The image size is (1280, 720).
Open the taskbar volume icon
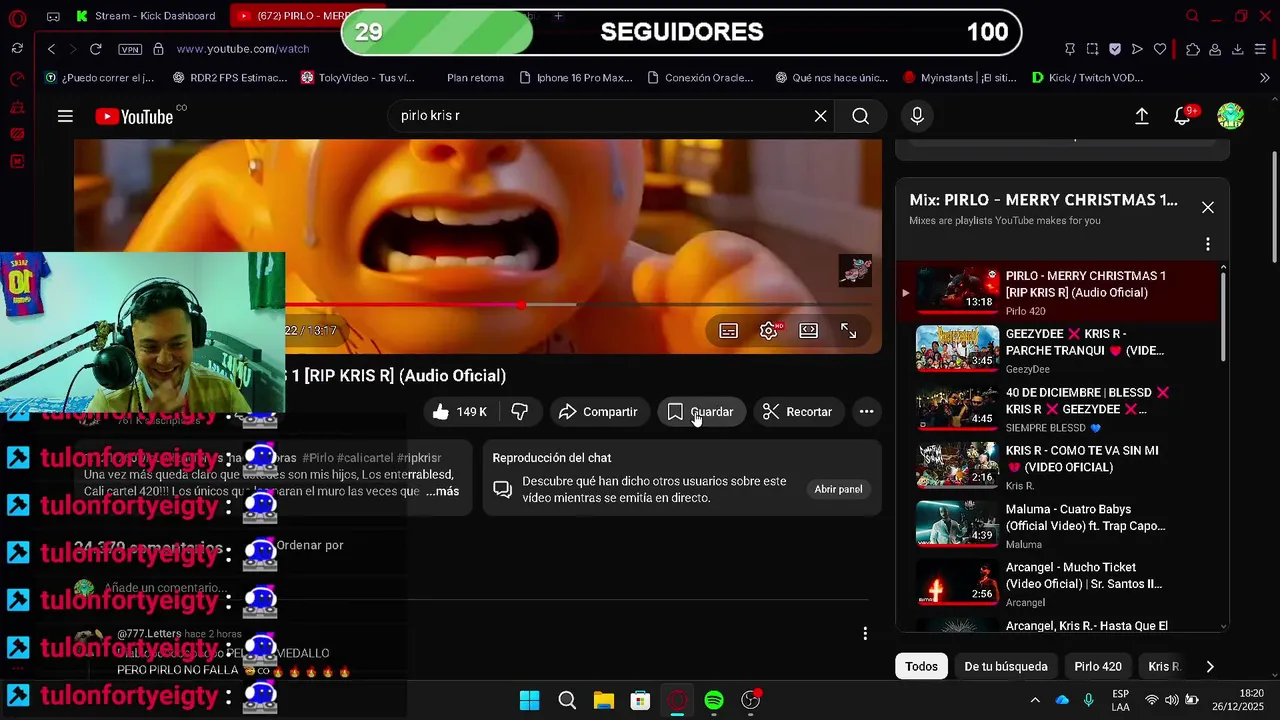pos(1171,700)
